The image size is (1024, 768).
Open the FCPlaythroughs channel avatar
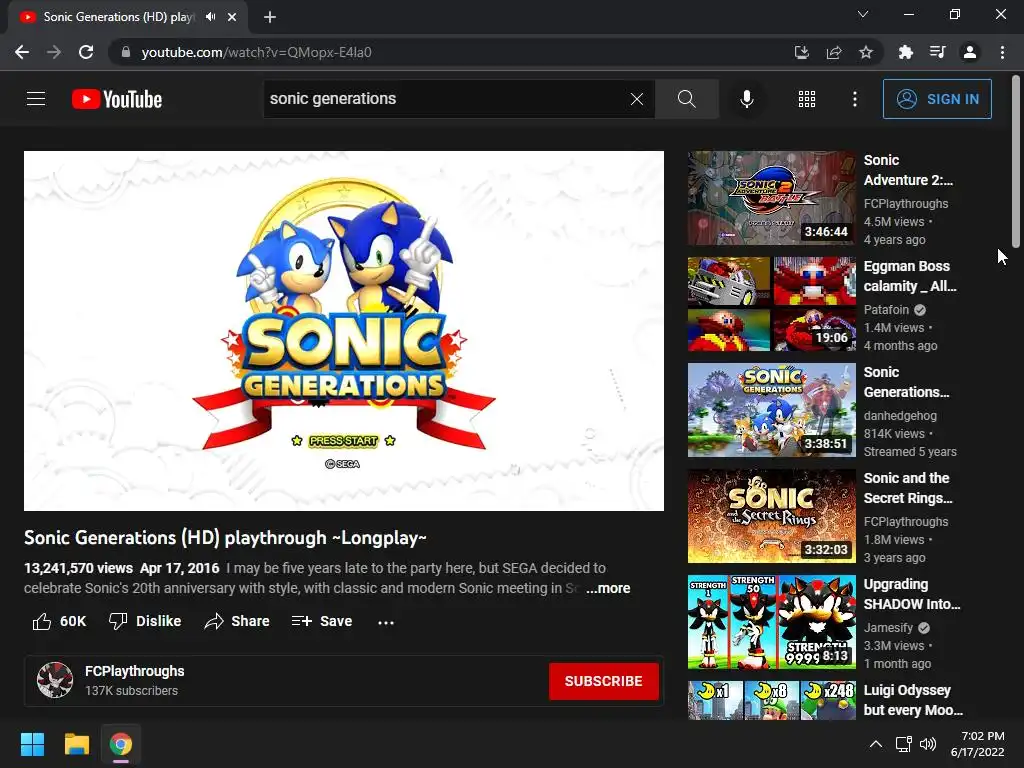click(x=55, y=680)
